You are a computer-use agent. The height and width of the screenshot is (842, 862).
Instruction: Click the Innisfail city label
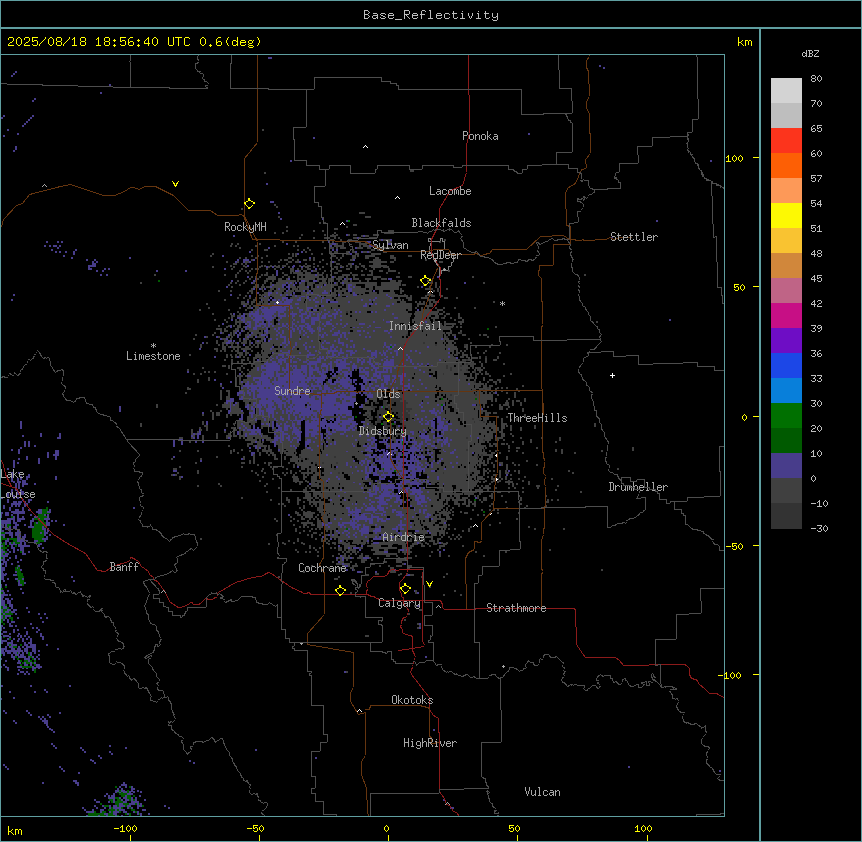tap(416, 326)
